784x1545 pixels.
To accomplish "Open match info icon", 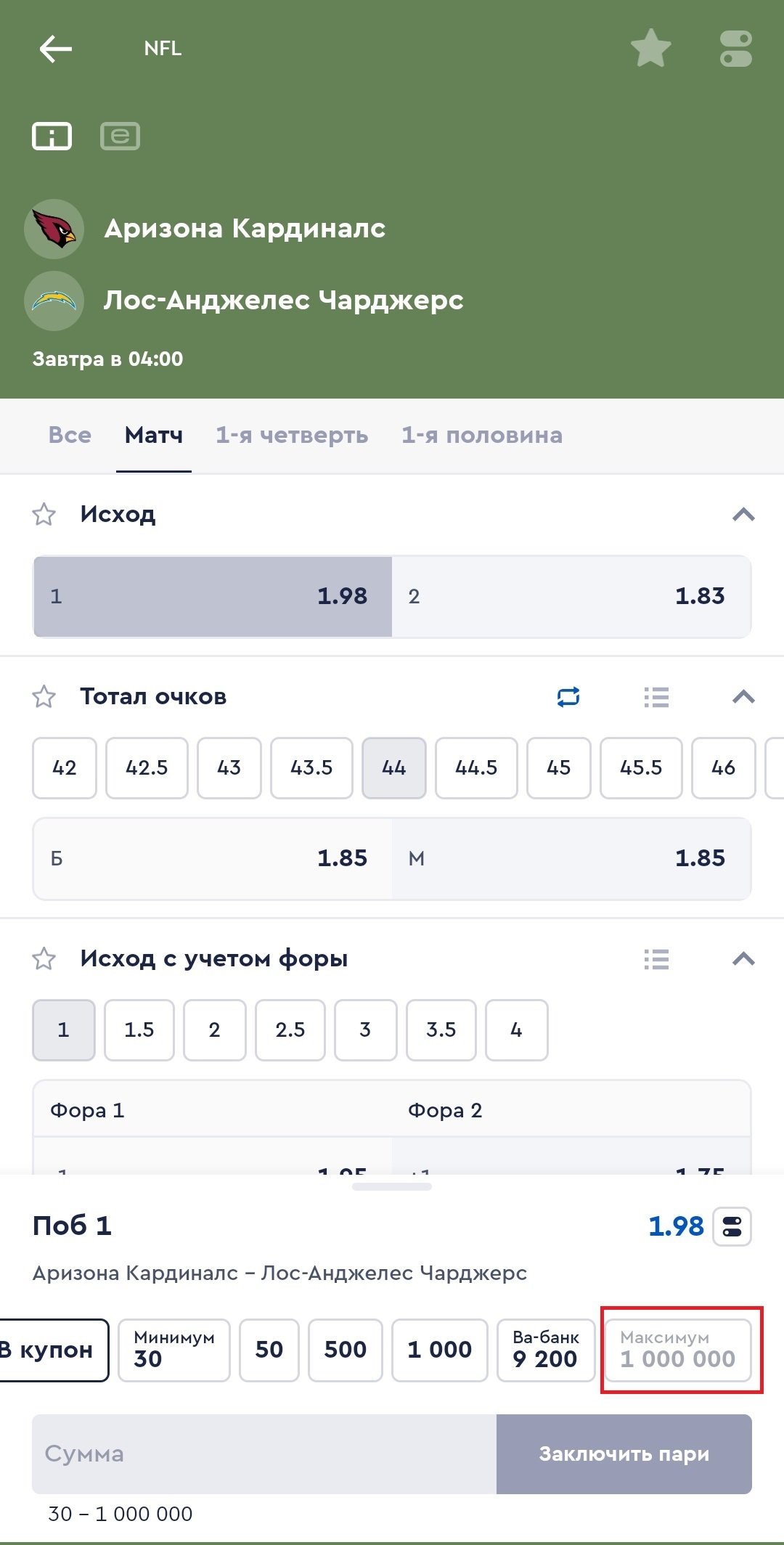I will [52, 136].
